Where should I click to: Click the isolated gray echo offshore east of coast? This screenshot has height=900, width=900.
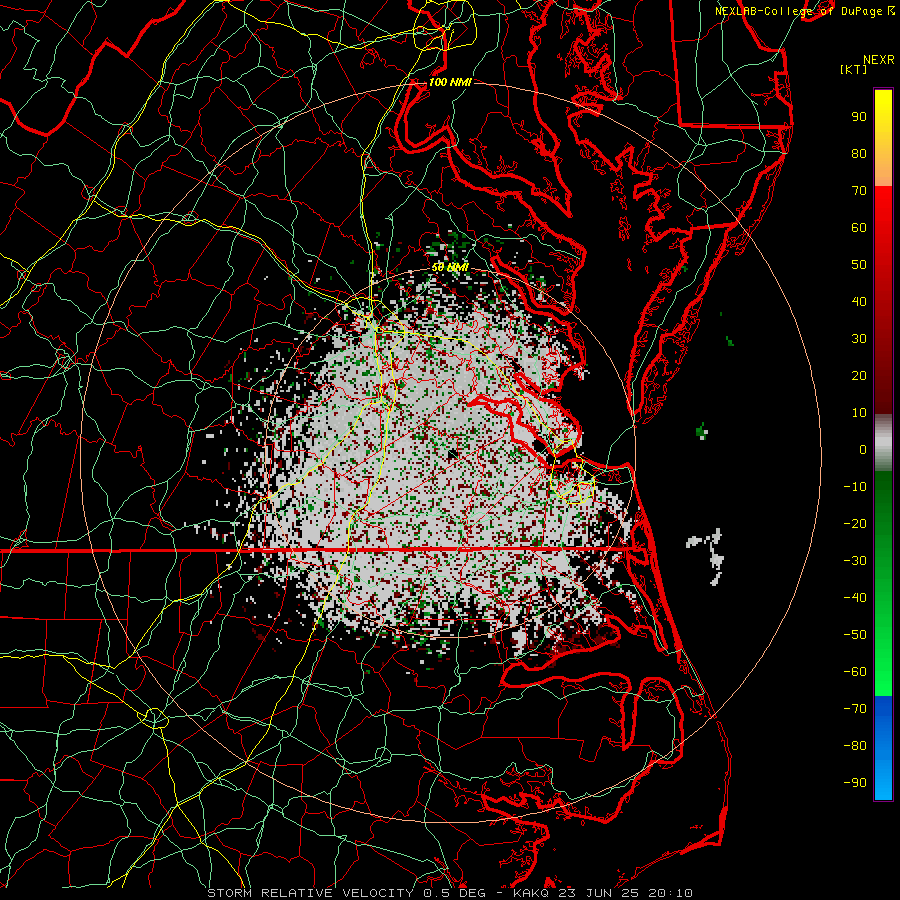click(x=707, y=556)
